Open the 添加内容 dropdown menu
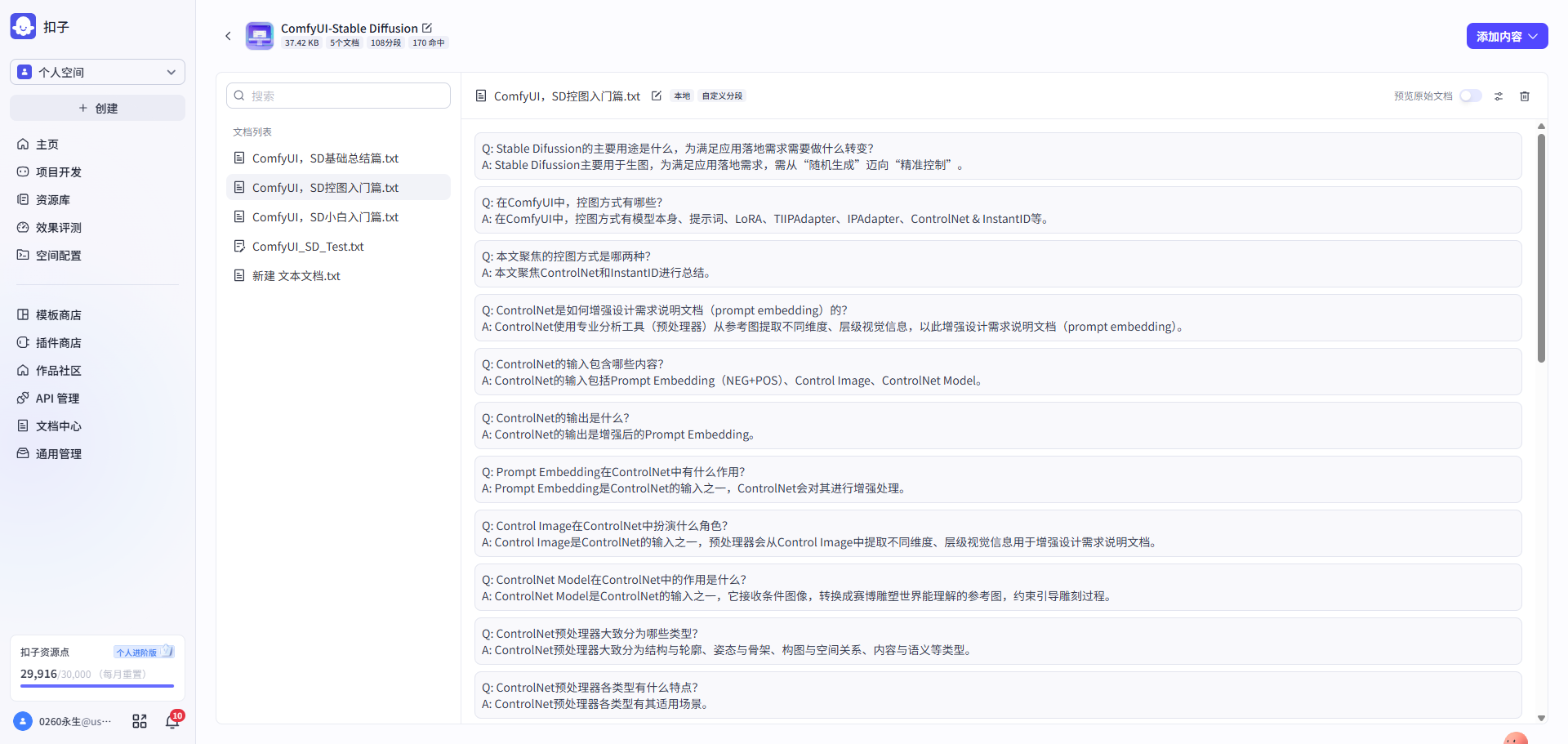The image size is (1568, 744). pyautogui.click(x=1507, y=36)
